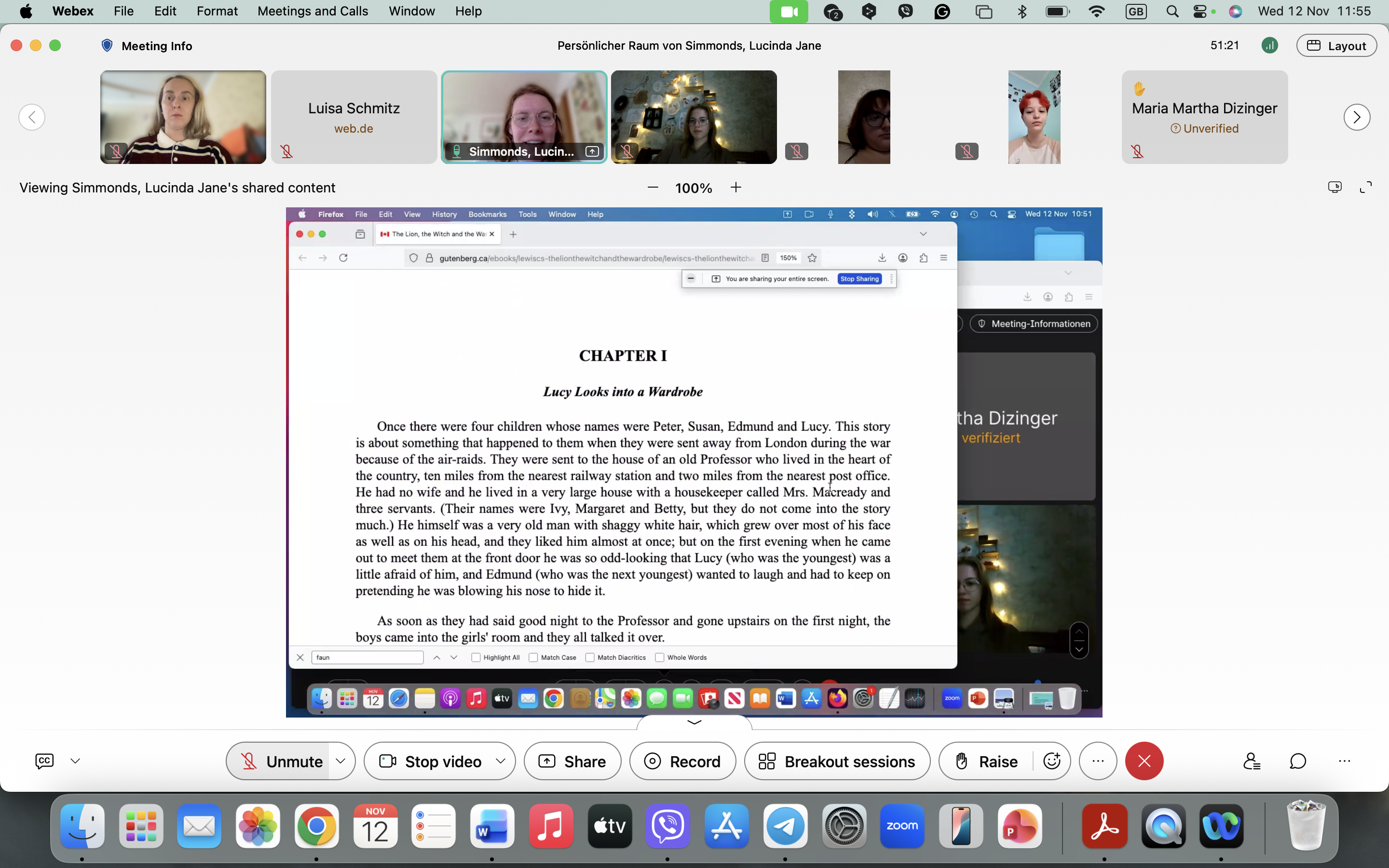1389x868 pixels.
Task: Expand video options arrow beside Stop video
Action: point(501,761)
